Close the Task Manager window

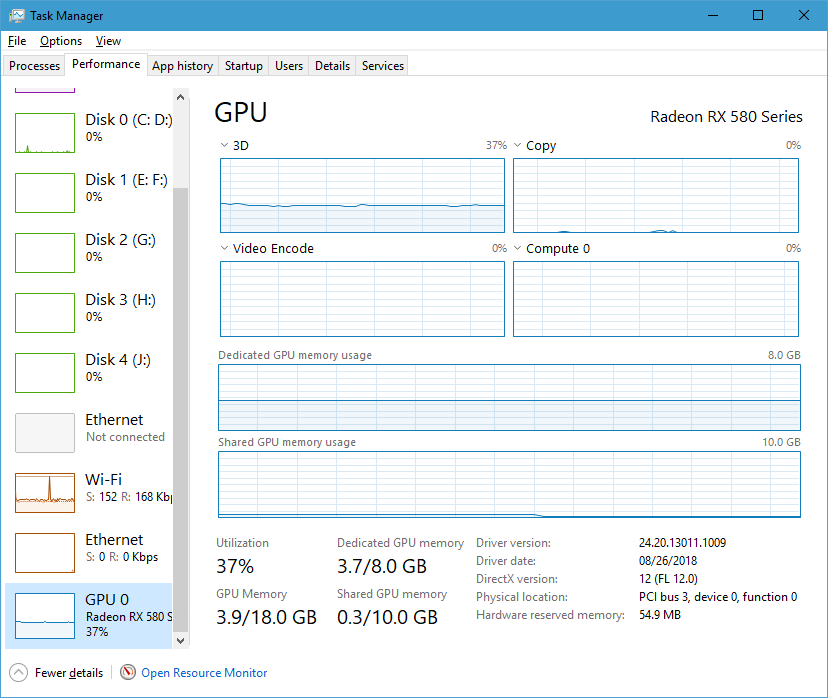[804, 15]
